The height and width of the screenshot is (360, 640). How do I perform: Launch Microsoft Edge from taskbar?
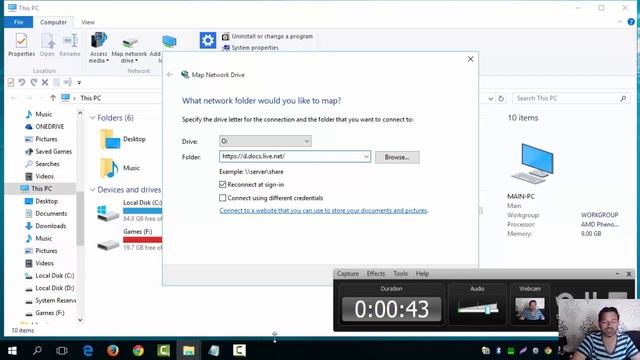[88, 350]
